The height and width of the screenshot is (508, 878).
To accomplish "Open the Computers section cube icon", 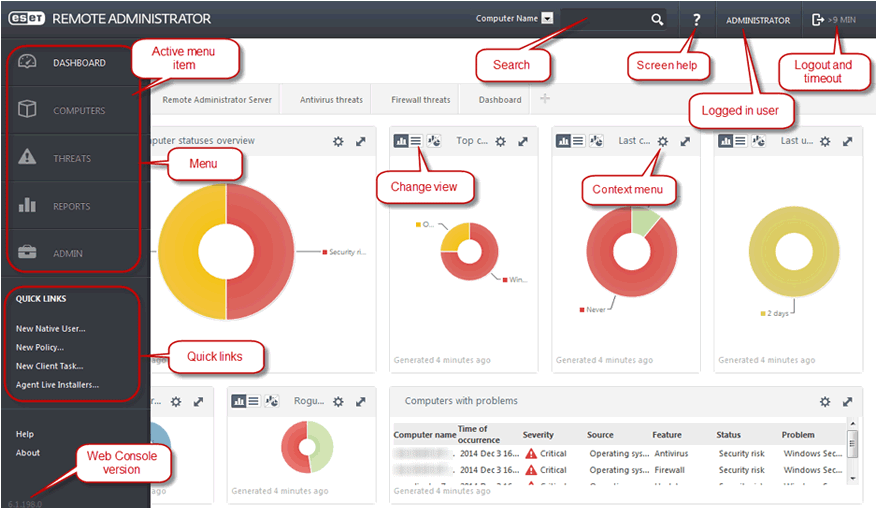I will (x=27, y=109).
